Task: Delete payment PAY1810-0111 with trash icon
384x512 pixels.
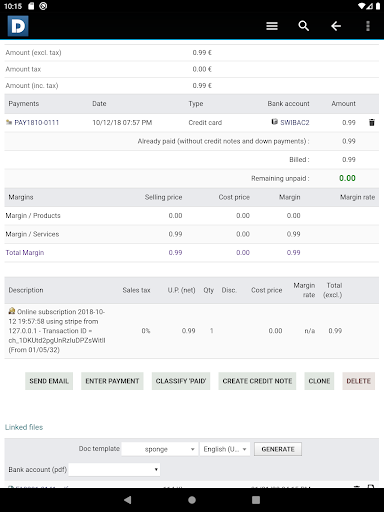Action: (x=372, y=122)
